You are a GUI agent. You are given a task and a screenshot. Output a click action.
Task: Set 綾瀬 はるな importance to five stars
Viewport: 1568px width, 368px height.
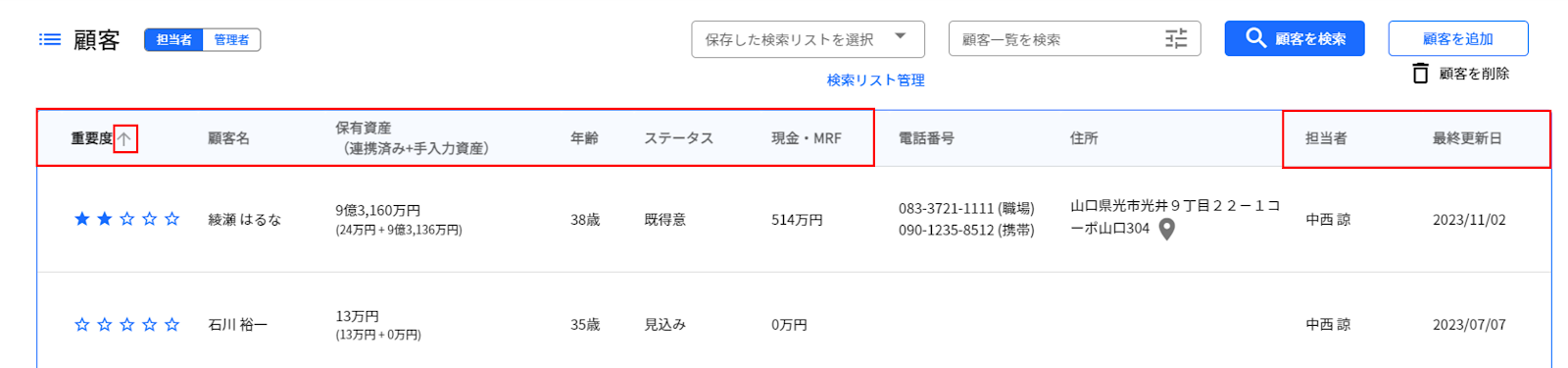click(172, 219)
